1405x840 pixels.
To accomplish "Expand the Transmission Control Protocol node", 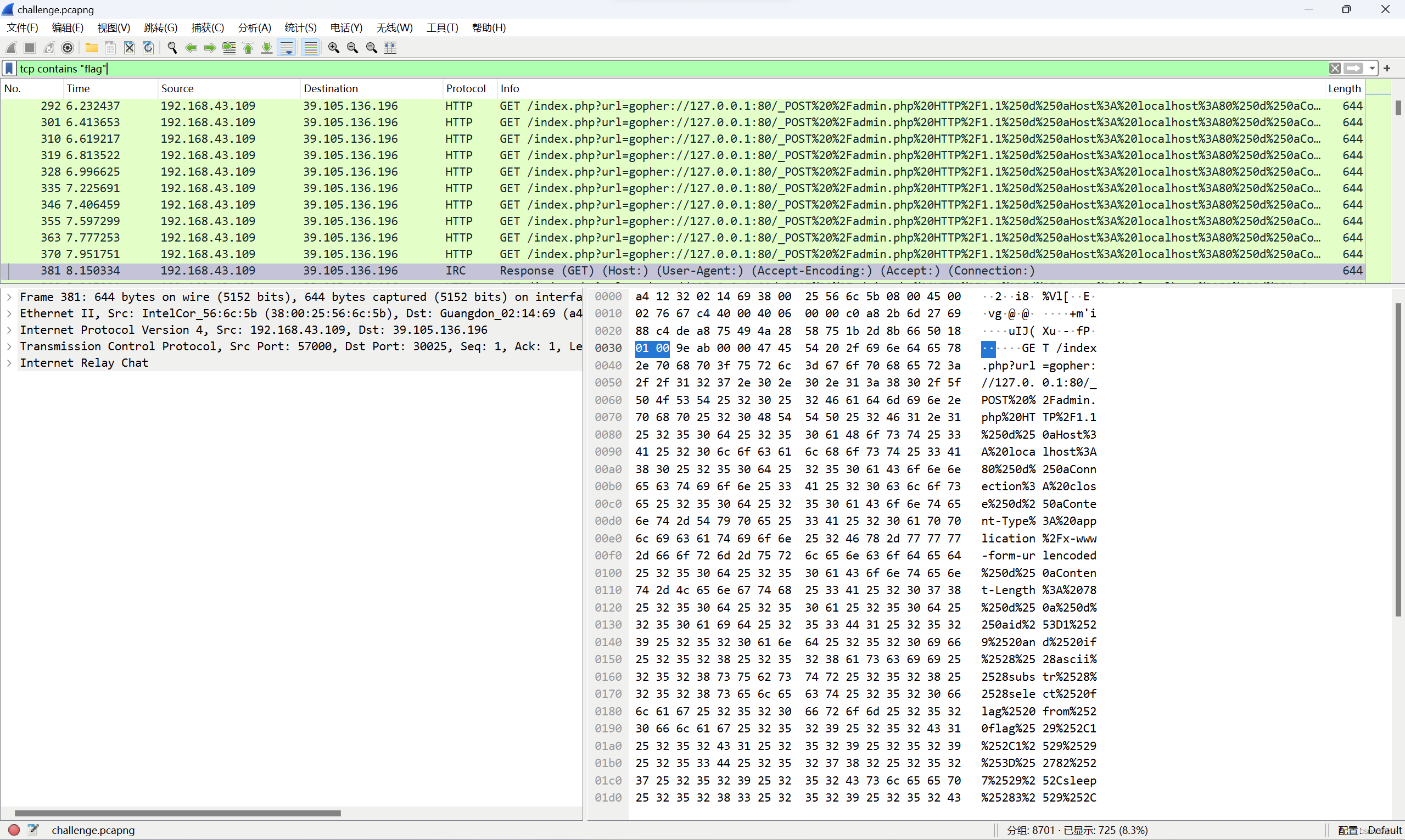I will coord(9,346).
